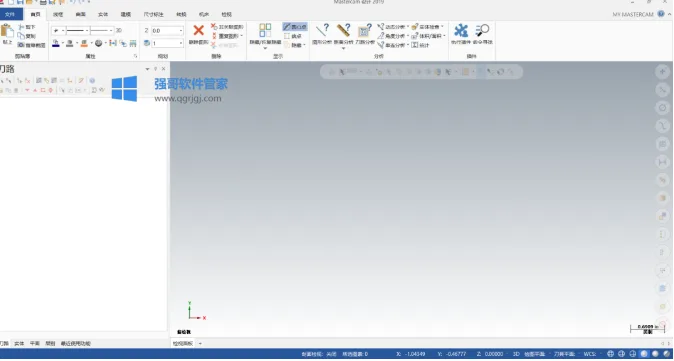Screen dimensions: 674x361
Task: Click the capture image camera icon
Action: click(x=21, y=45)
